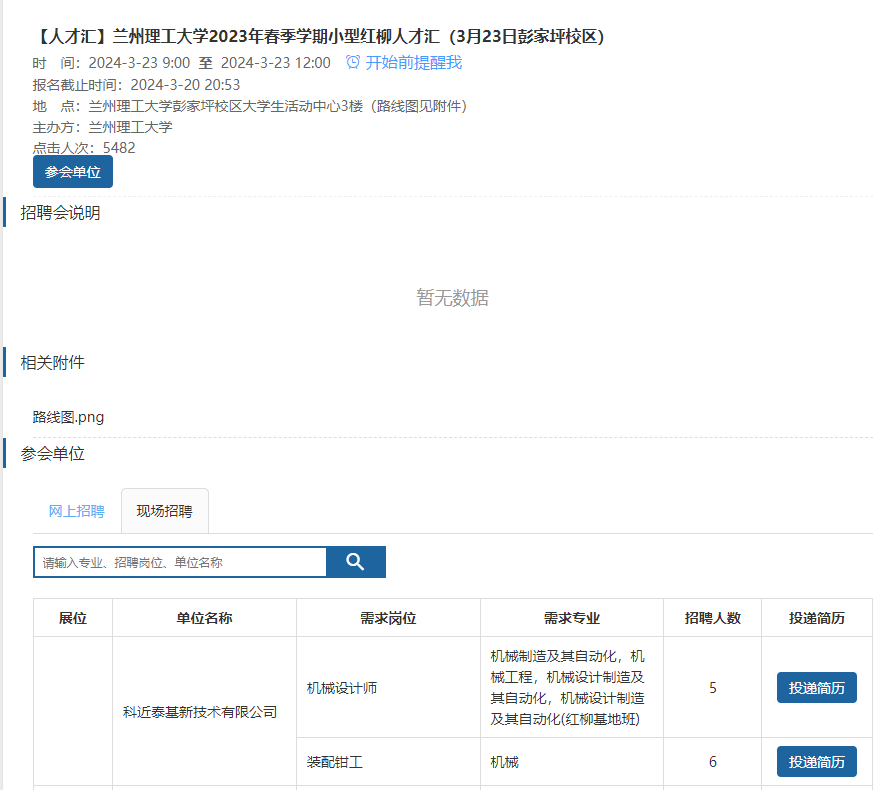873x790 pixels.
Task: Click the 报名截止时间 deadline line
Action: (136, 85)
